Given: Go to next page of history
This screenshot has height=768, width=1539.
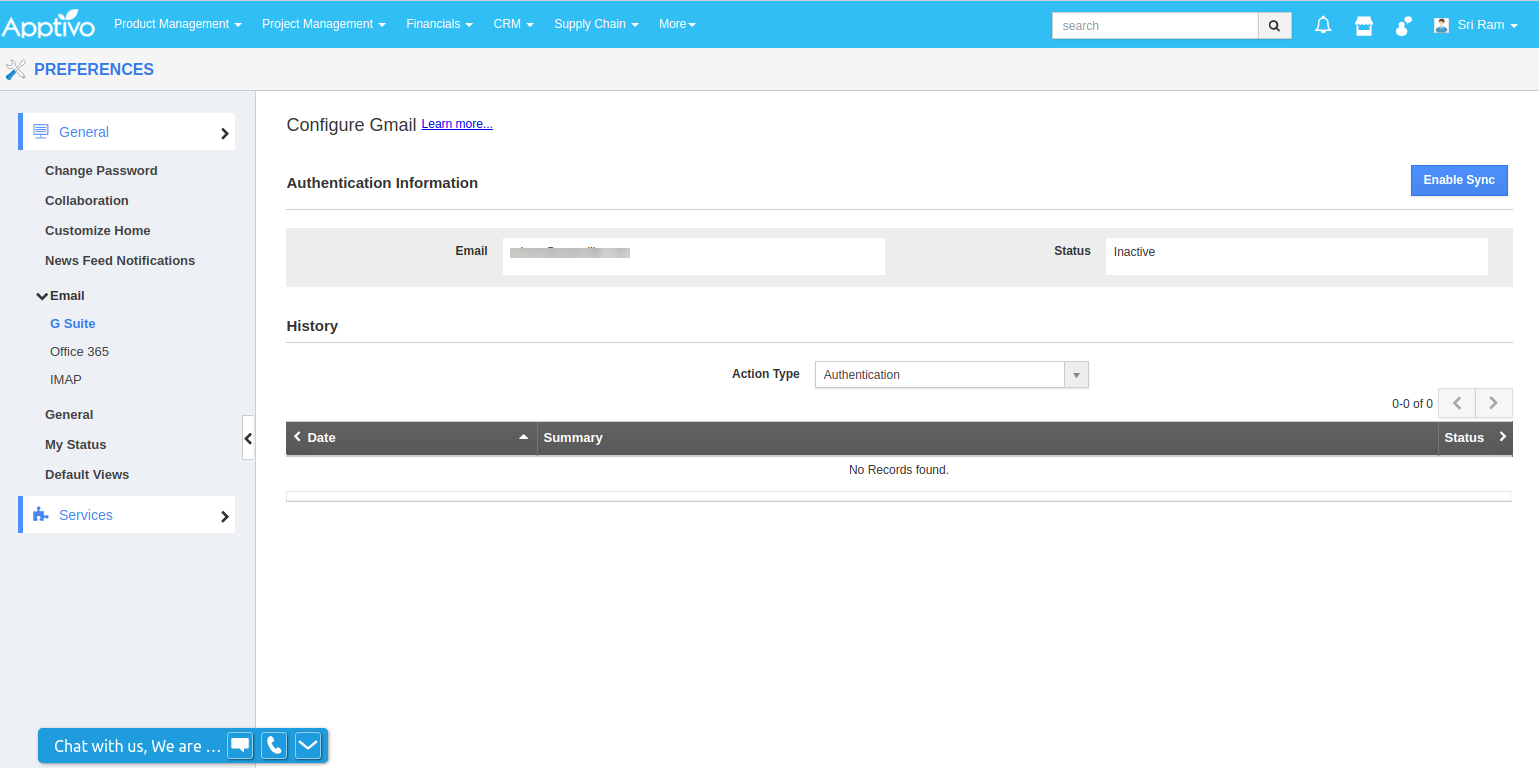Looking at the screenshot, I should point(1494,403).
